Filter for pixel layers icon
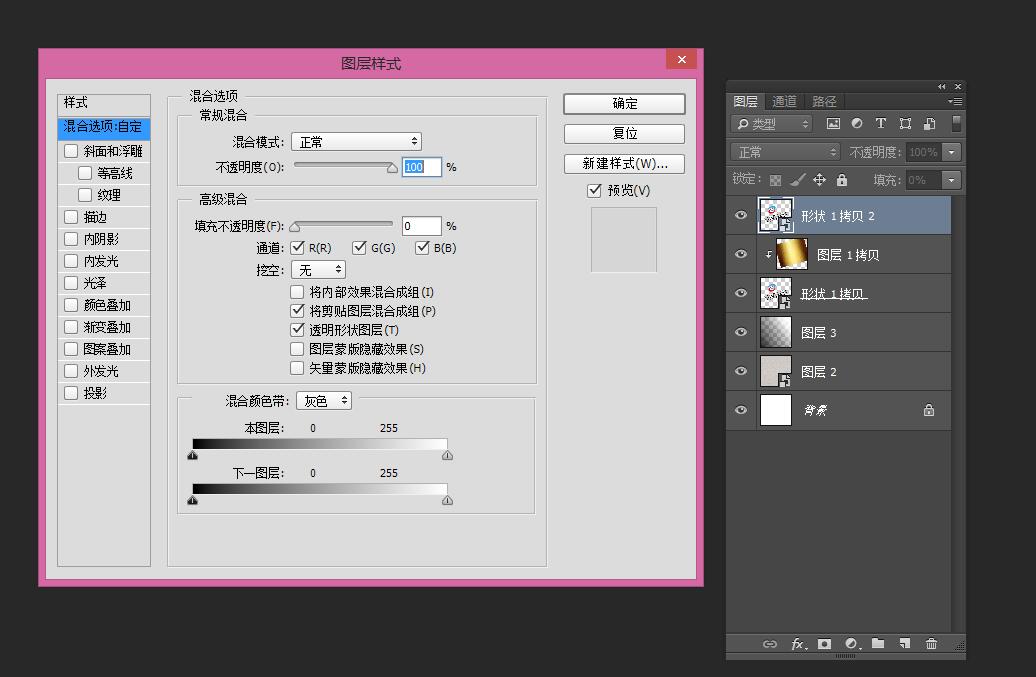The image size is (1036, 677). (x=833, y=124)
